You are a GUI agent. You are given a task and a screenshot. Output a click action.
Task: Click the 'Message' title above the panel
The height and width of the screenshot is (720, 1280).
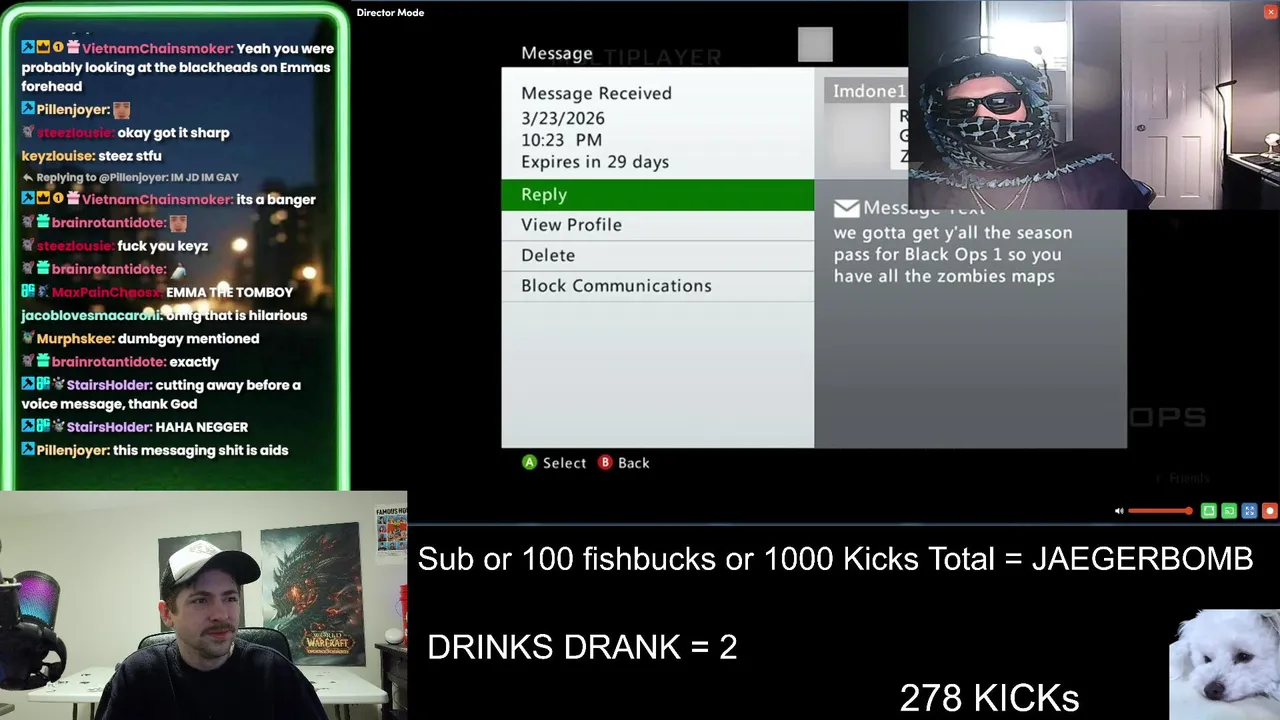(x=557, y=53)
